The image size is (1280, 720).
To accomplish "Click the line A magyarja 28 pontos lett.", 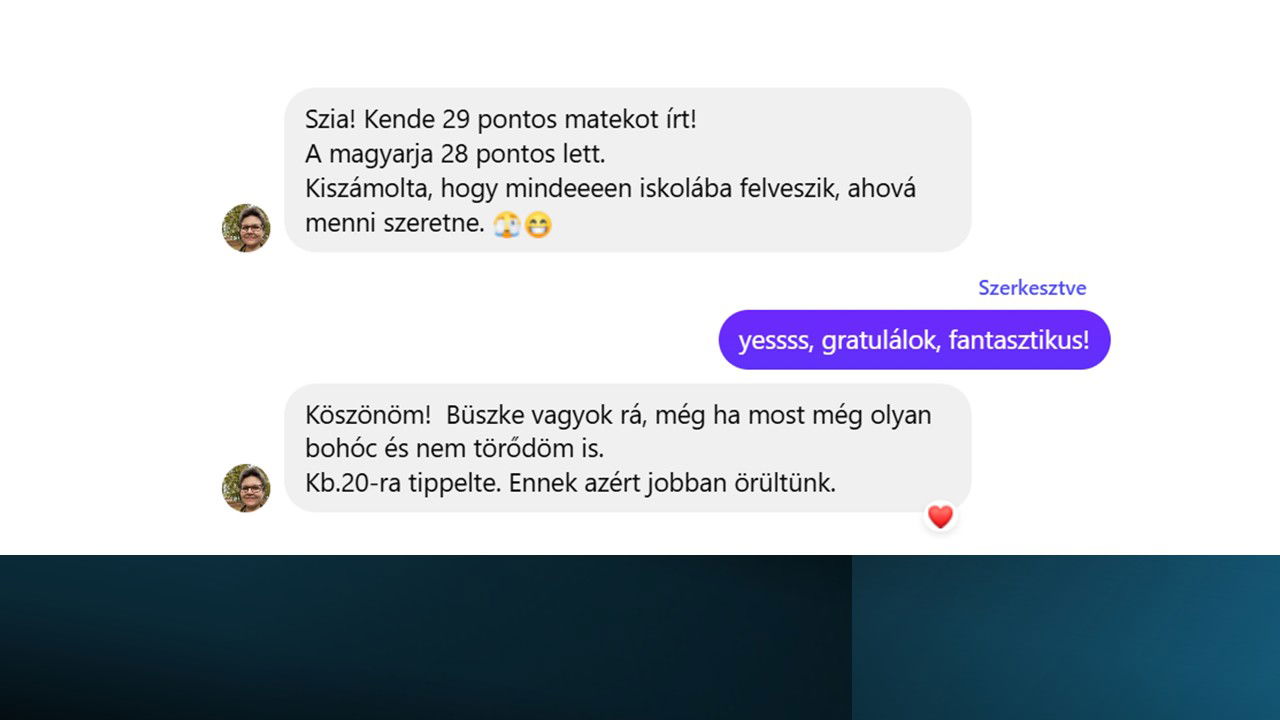I will [455, 155].
